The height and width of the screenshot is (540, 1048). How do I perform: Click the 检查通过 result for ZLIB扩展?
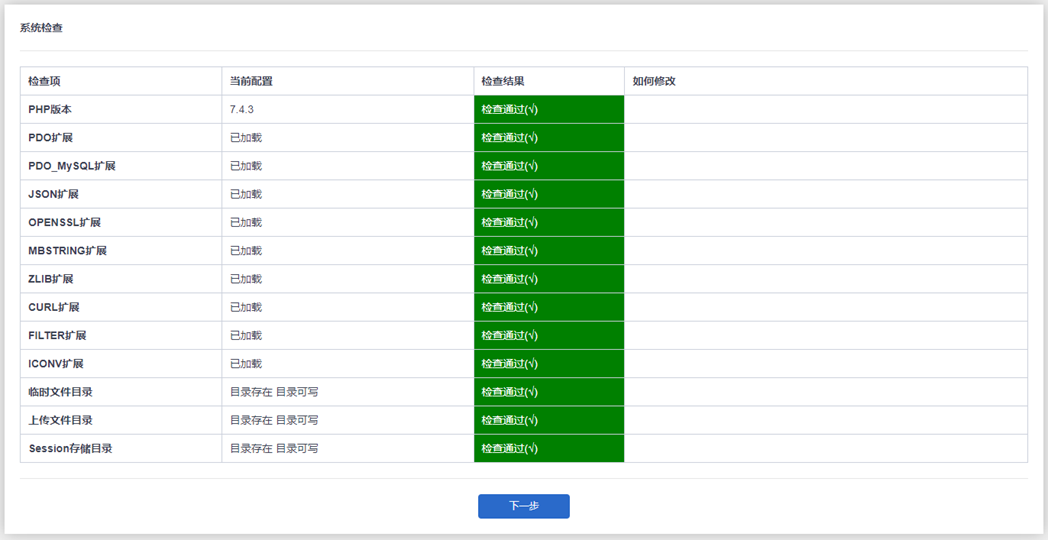[548, 279]
